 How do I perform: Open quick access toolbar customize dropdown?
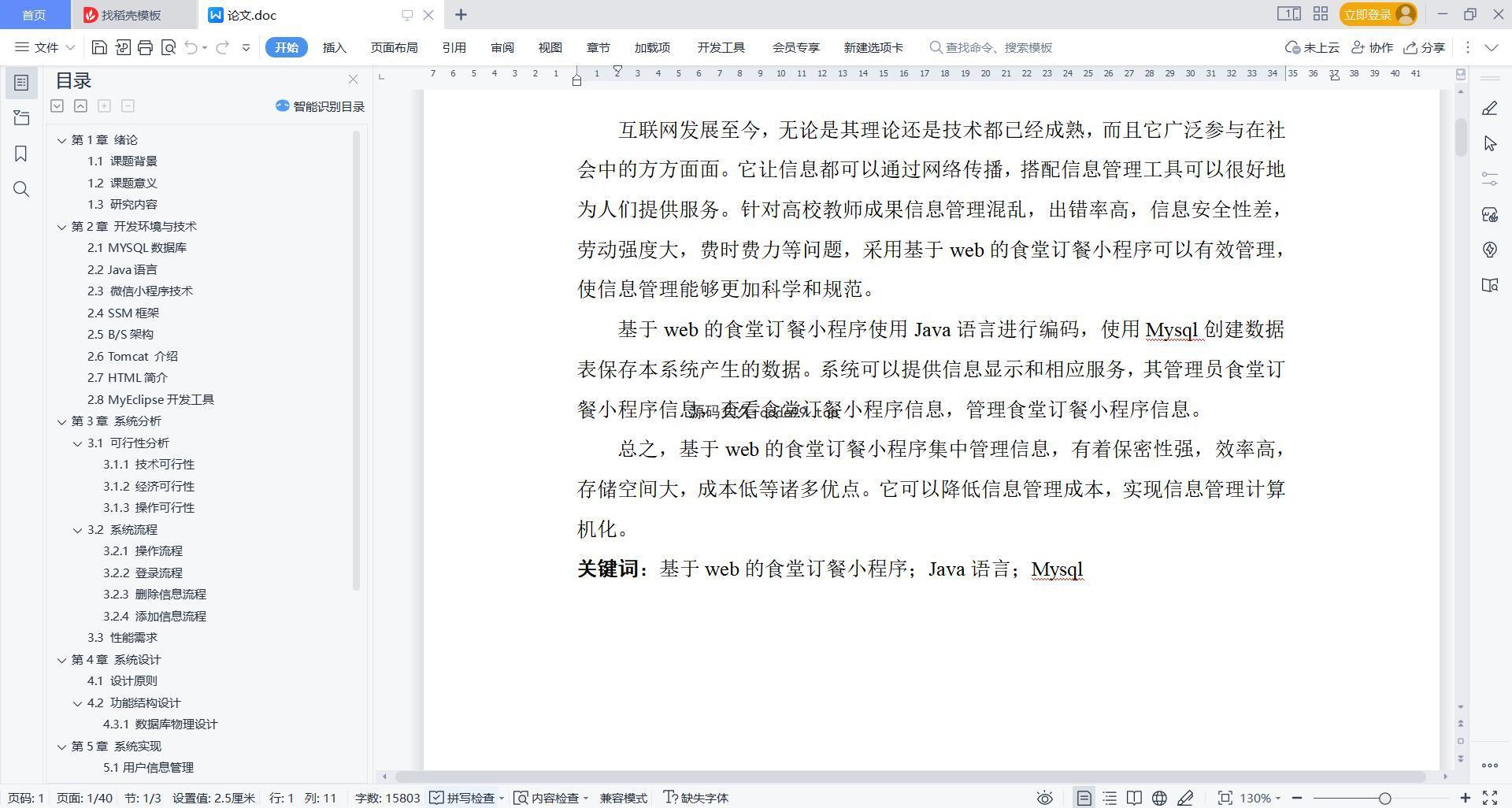click(x=246, y=47)
